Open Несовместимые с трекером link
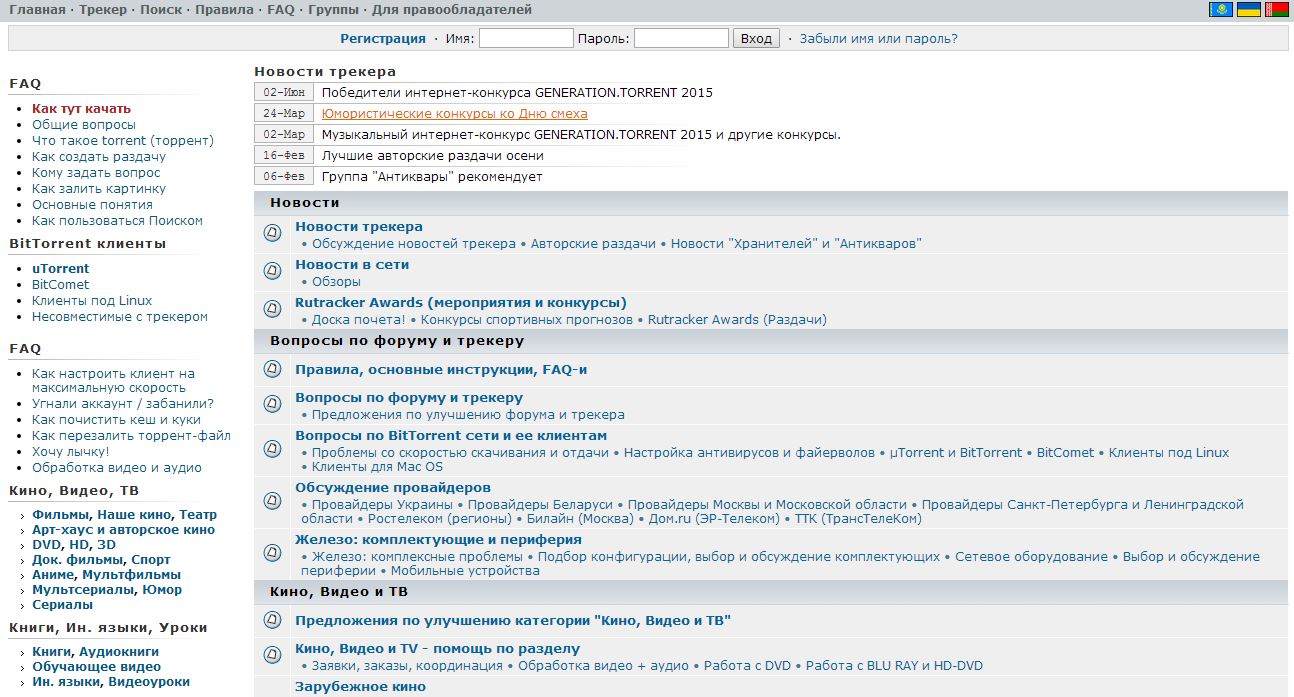The width and height of the screenshot is (1294, 697). pos(120,316)
